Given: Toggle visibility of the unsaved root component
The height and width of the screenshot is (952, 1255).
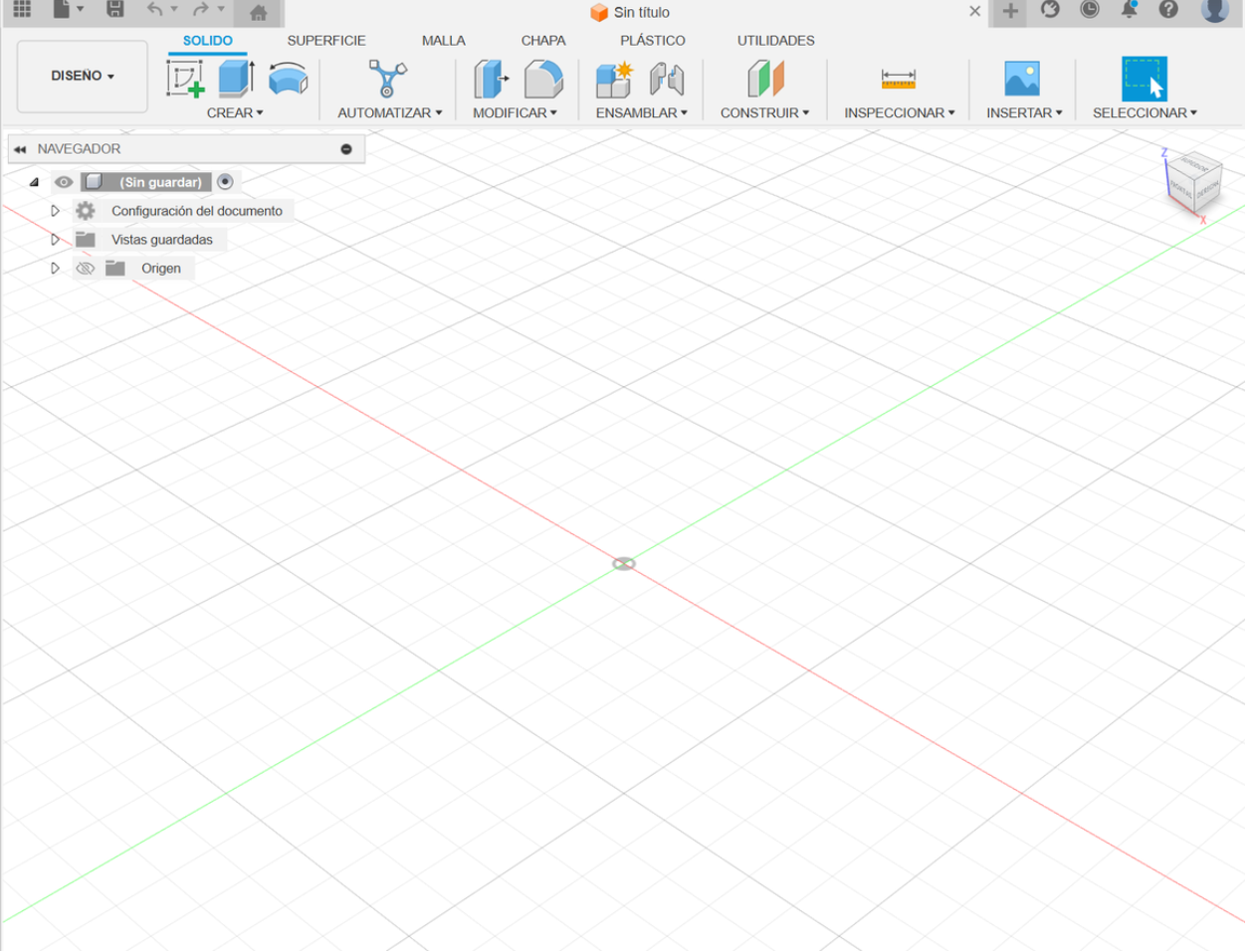Looking at the screenshot, I should click(x=64, y=182).
